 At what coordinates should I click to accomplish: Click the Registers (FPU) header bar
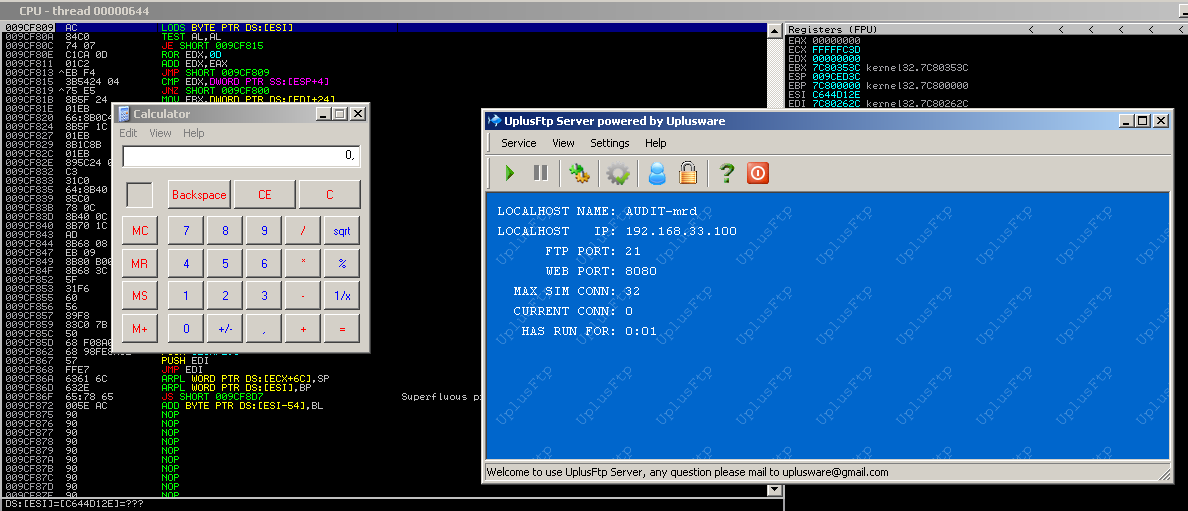(x=985, y=30)
